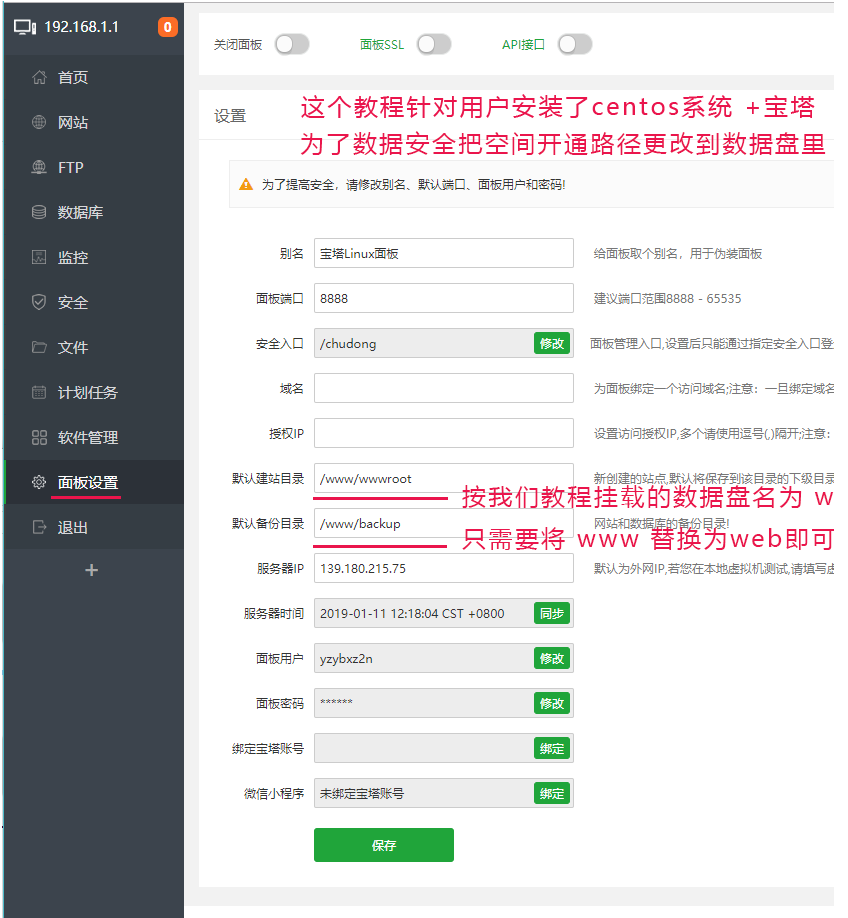Click the 面板端口 input field showing 8888
The image size is (848, 918).
tap(443, 298)
